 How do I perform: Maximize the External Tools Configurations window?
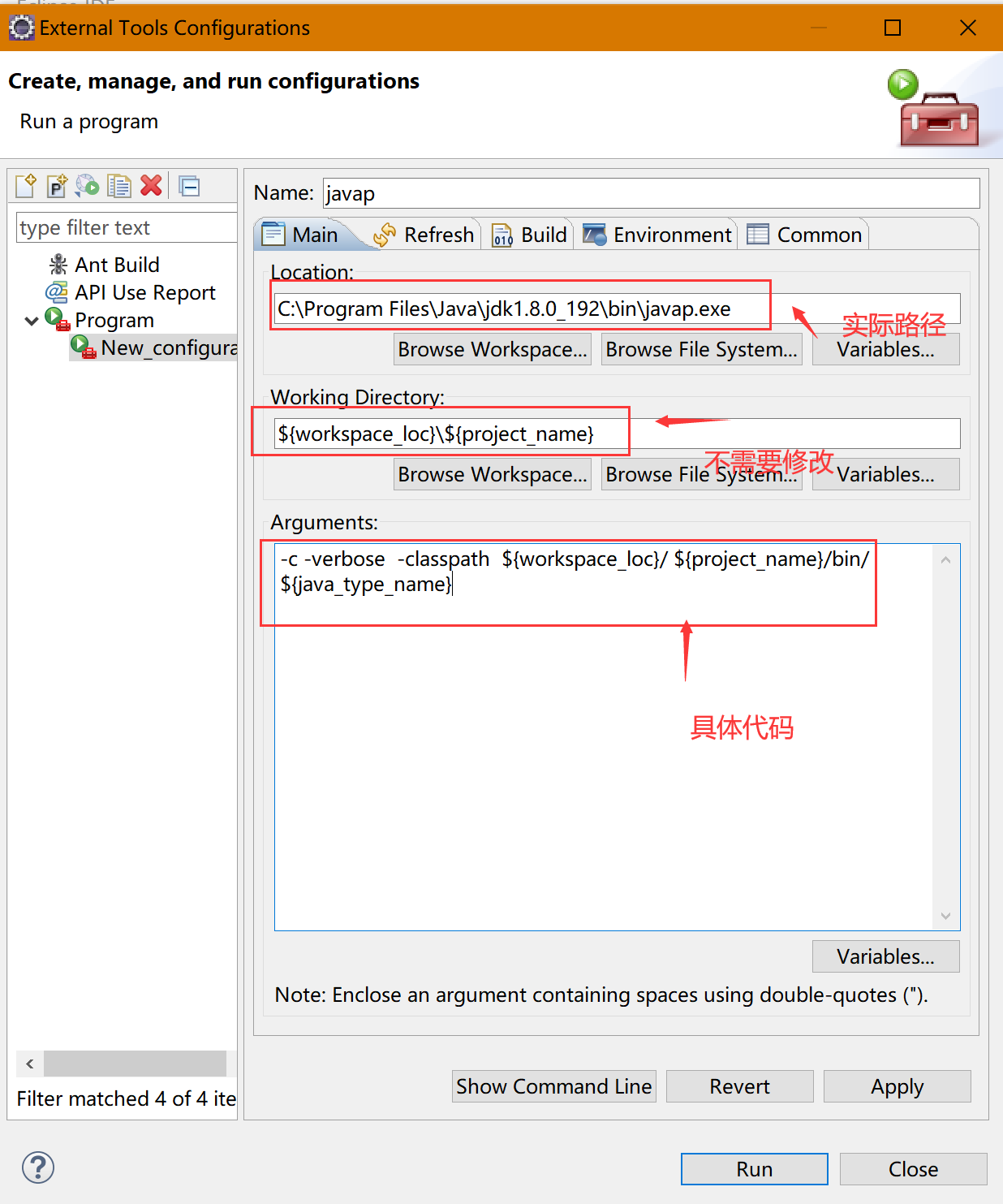click(x=893, y=28)
